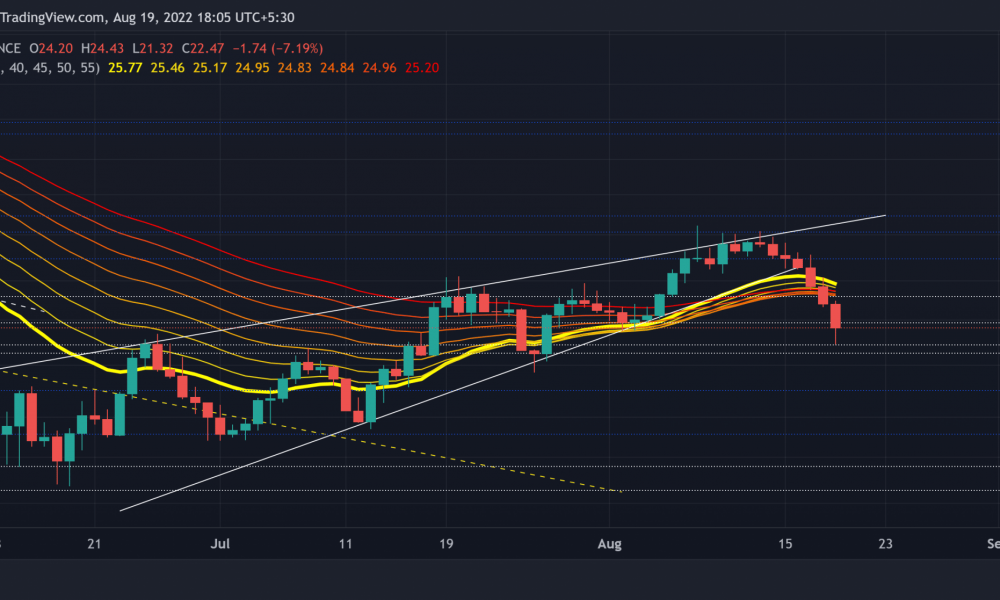Click the low price value L21.32
Viewport: 1000px width, 600px height.
[152, 48]
